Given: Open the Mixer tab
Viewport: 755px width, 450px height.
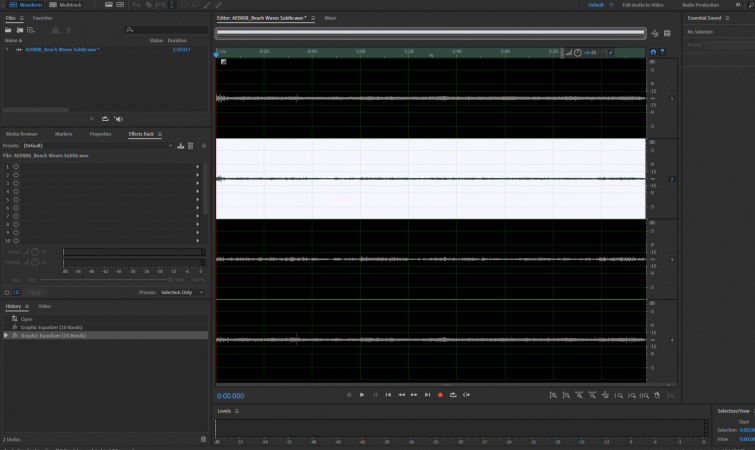Looking at the screenshot, I should (x=330, y=18).
